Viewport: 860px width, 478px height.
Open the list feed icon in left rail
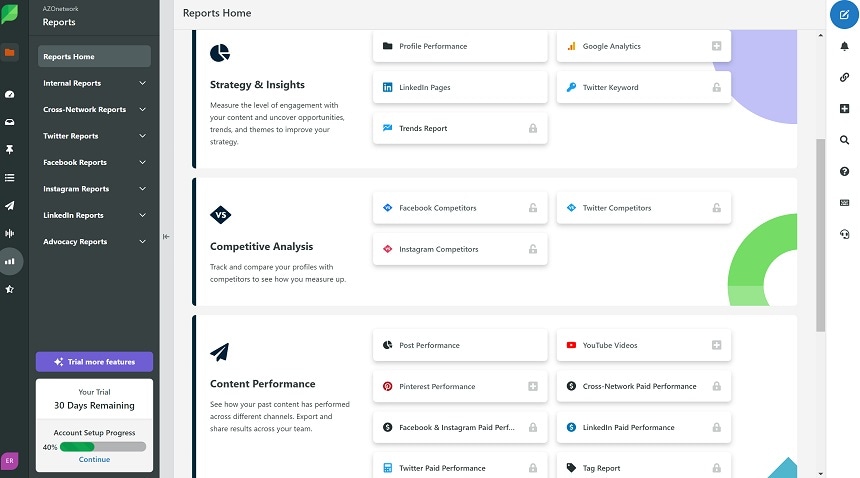(9, 178)
